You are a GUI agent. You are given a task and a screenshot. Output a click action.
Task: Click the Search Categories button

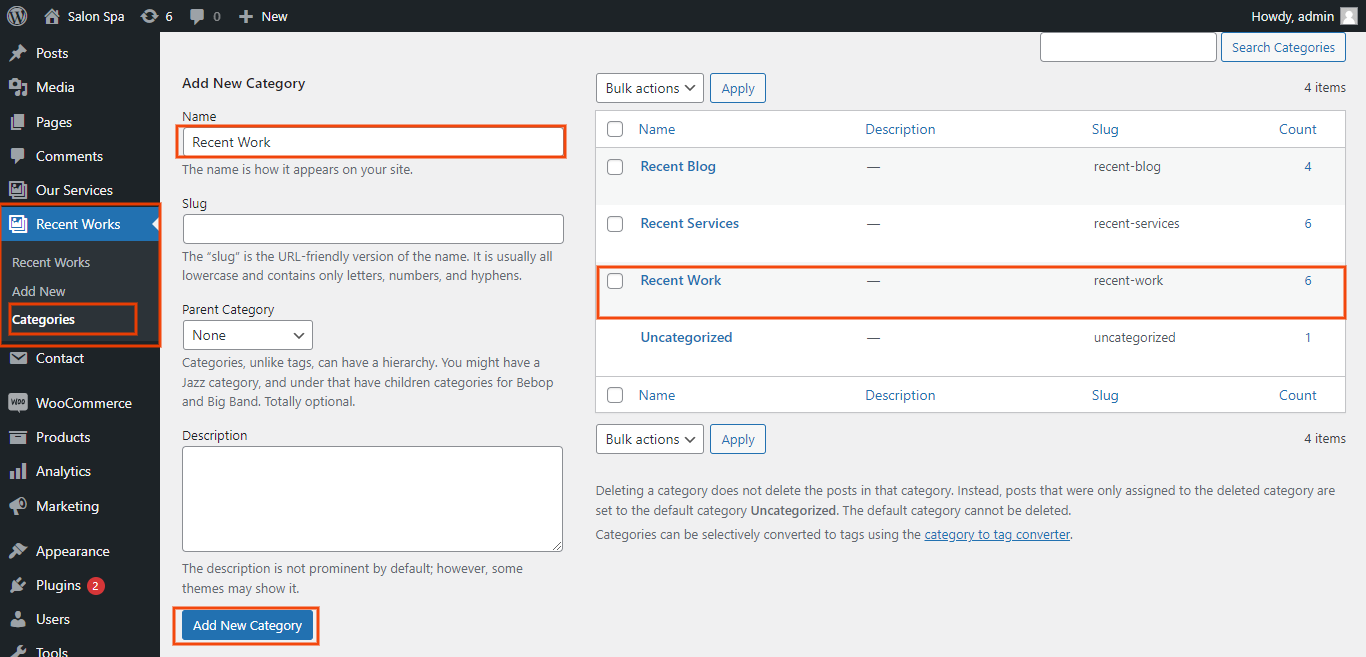1283,47
